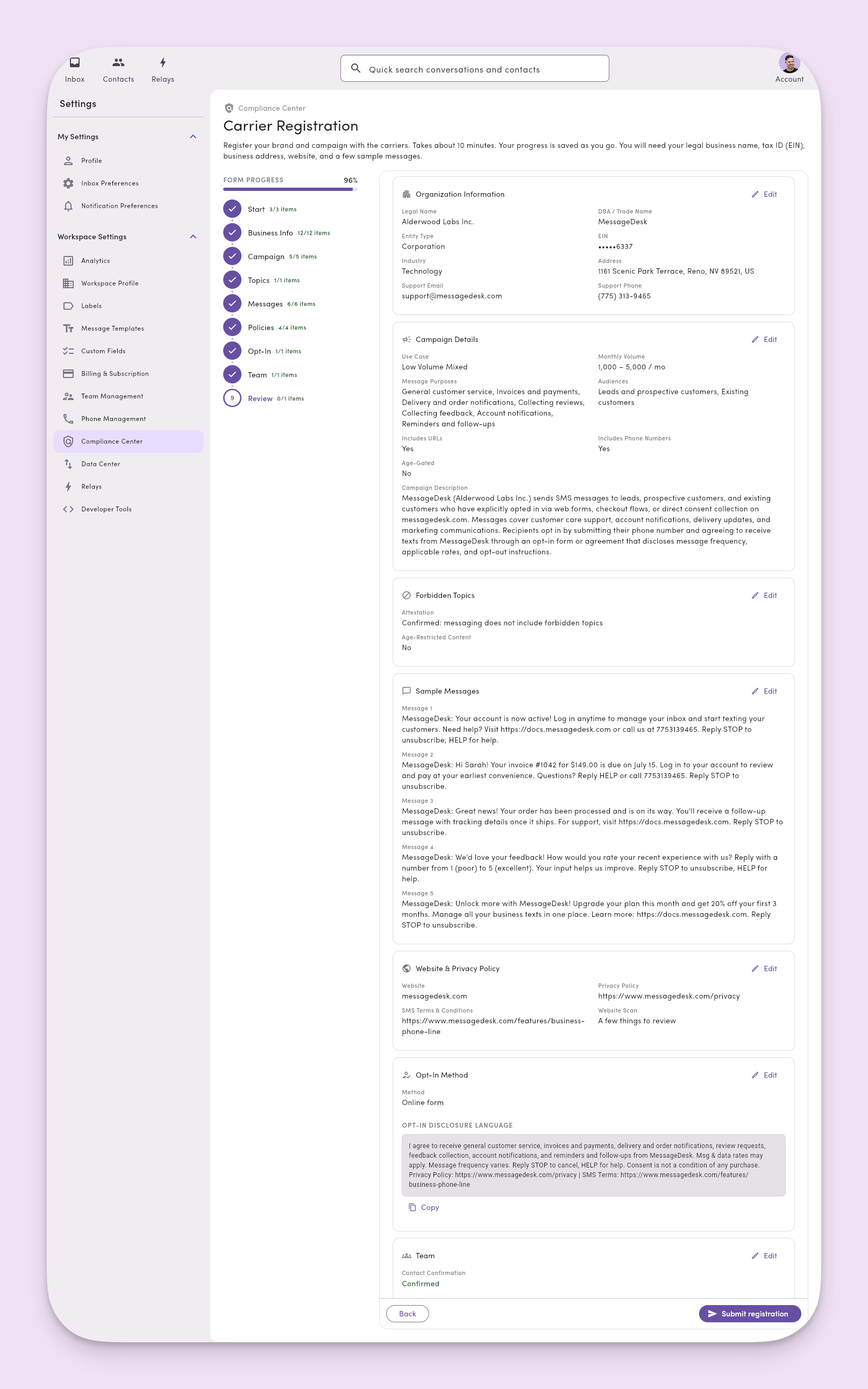Open Workspace Profile settings
The height and width of the screenshot is (1389, 868).
(x=129, y=283)
